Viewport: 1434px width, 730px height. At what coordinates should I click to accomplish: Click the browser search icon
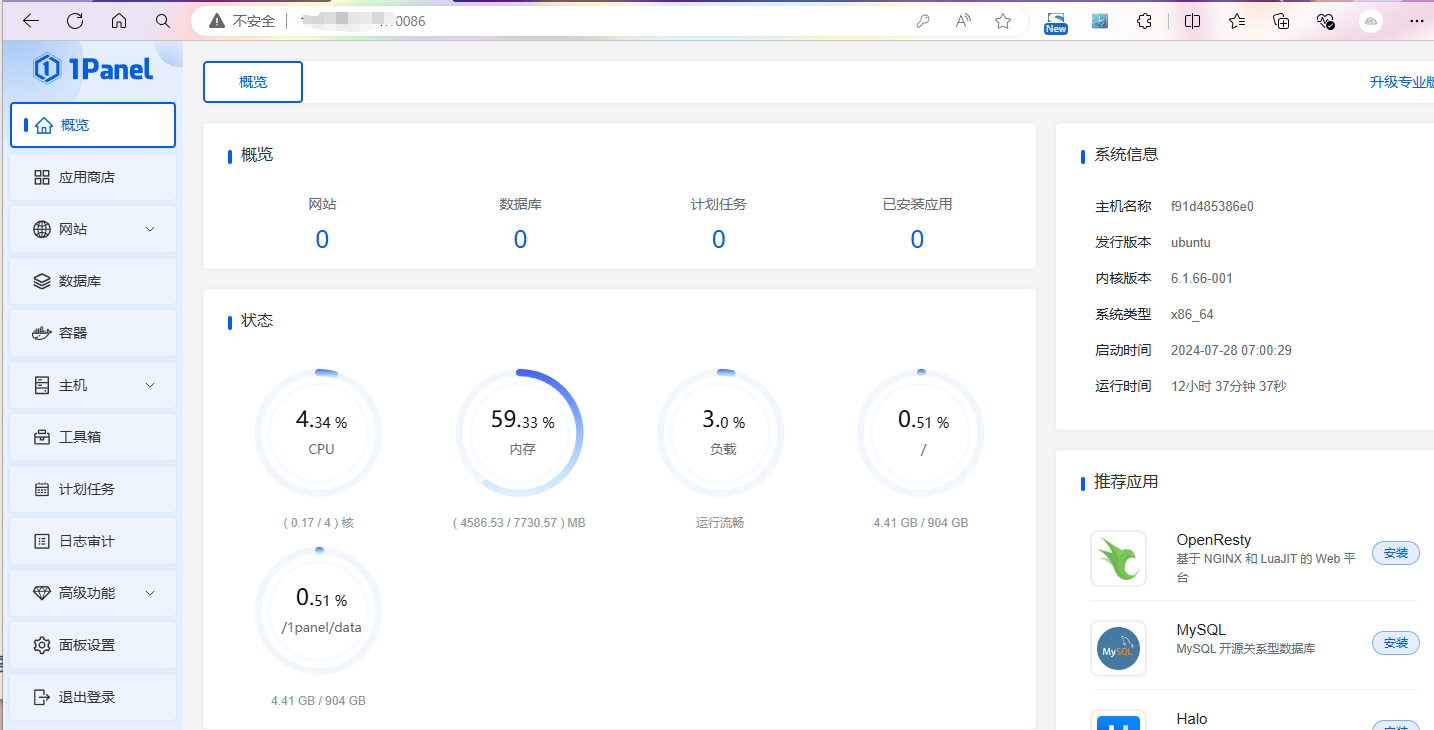click(163, 20)
